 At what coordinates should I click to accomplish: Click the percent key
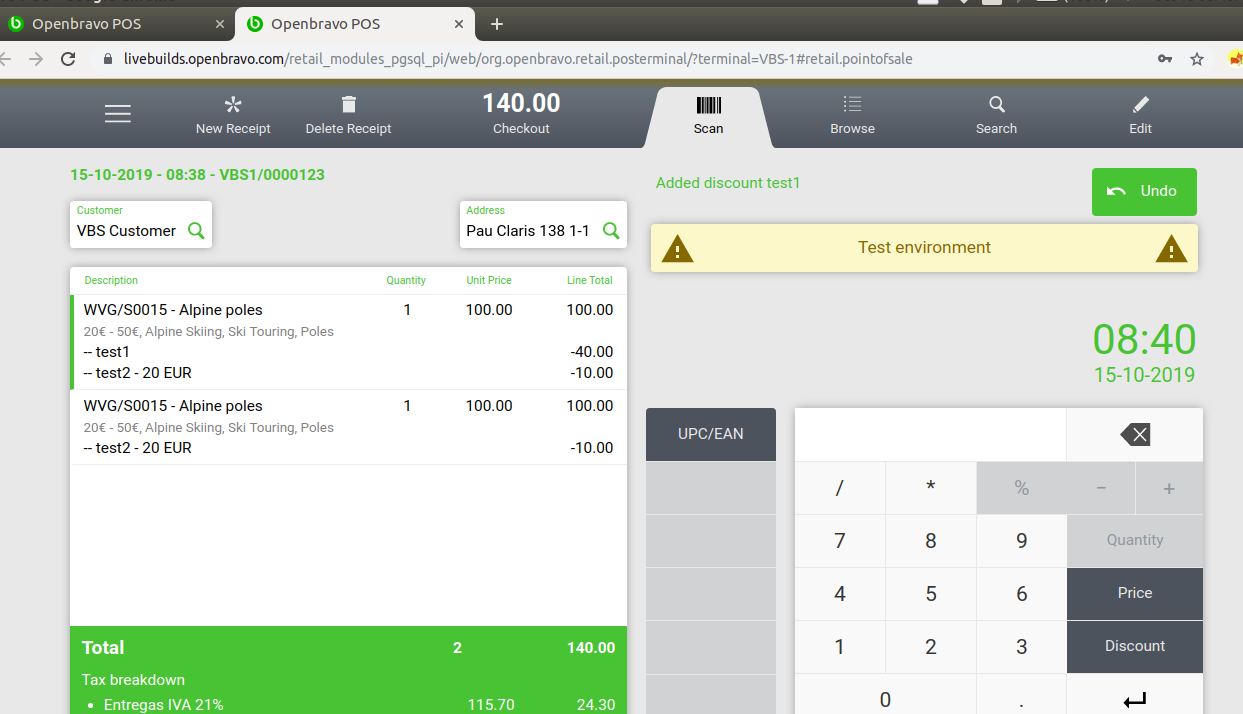point(1021,488)
